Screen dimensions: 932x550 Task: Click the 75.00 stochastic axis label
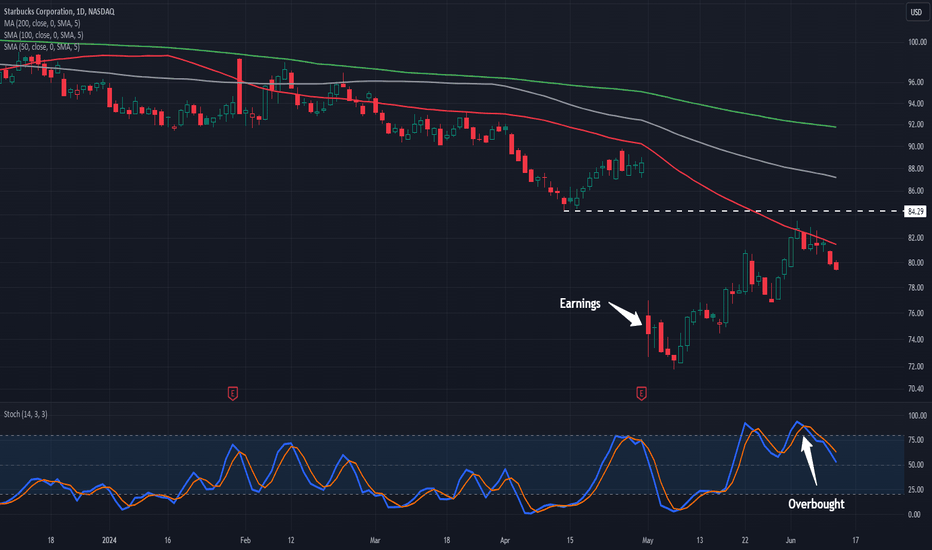918,440
